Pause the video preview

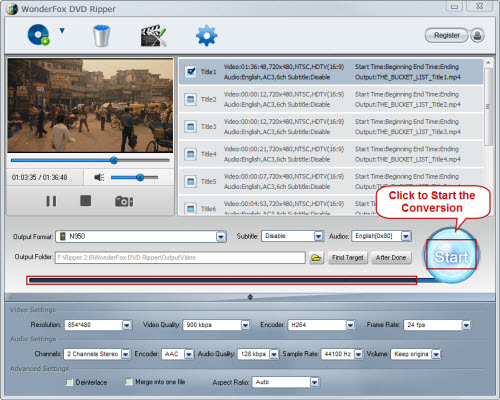coord(51,201)
